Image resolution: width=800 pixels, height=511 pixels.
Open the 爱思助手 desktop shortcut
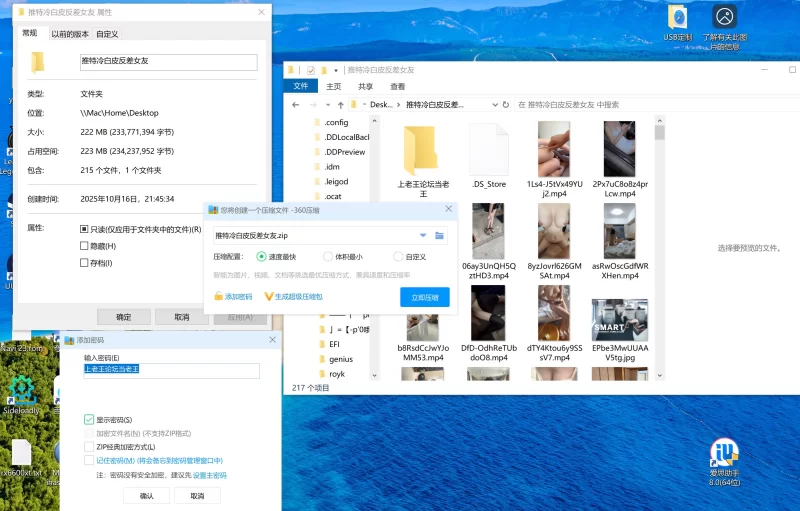(x=723, y=453)
